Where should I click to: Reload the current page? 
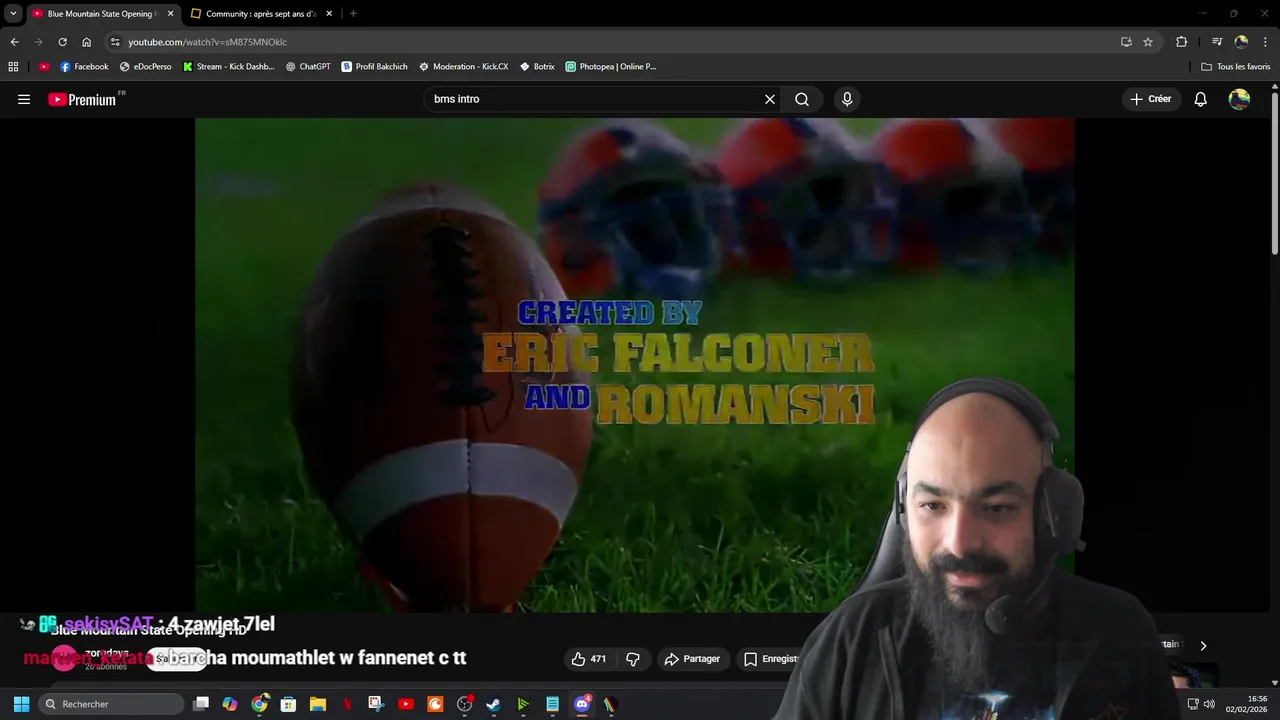[62, 42]
